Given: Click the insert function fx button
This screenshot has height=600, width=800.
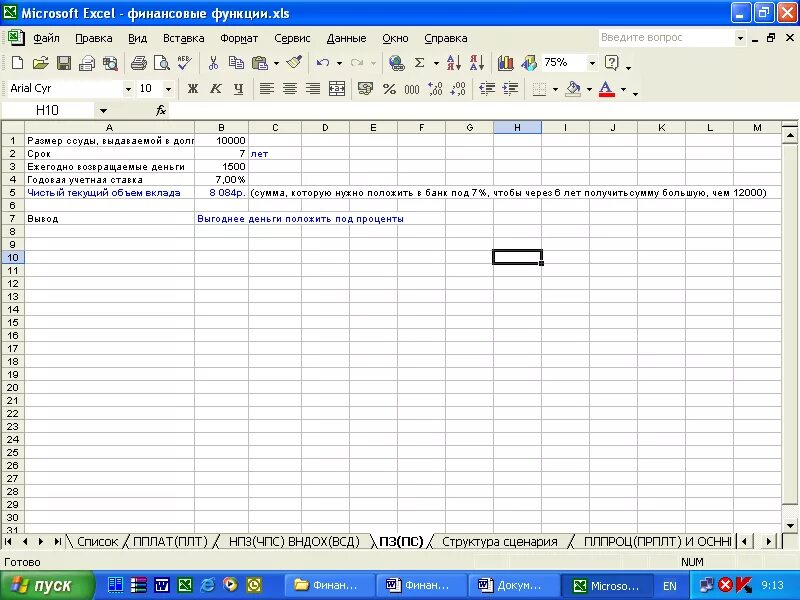Looking at the screenshot, I should pos(161,110).
